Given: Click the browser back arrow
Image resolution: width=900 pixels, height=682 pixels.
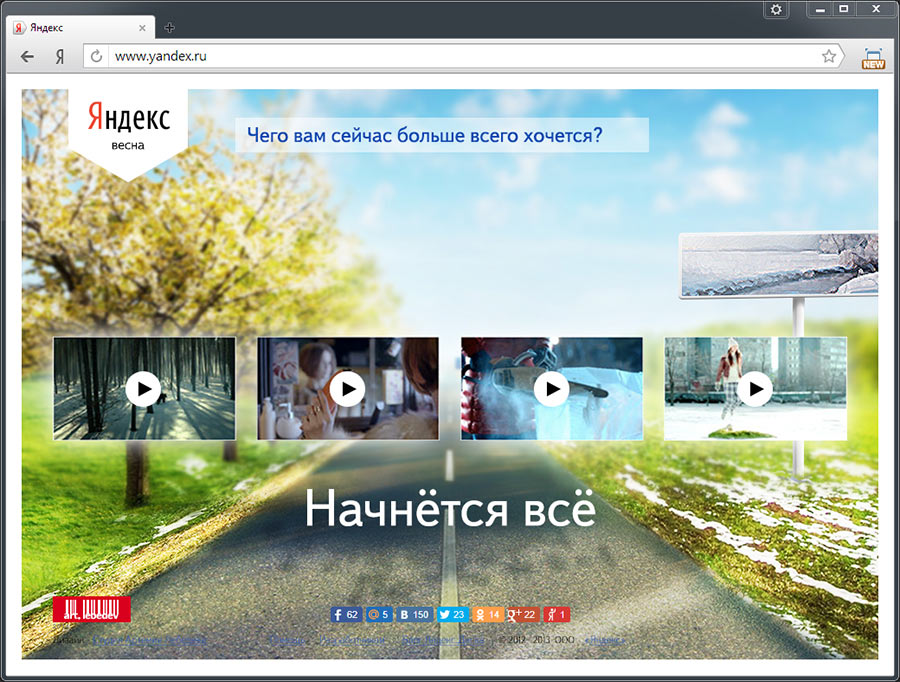Looking at the screenshot, I should [27, 57].
